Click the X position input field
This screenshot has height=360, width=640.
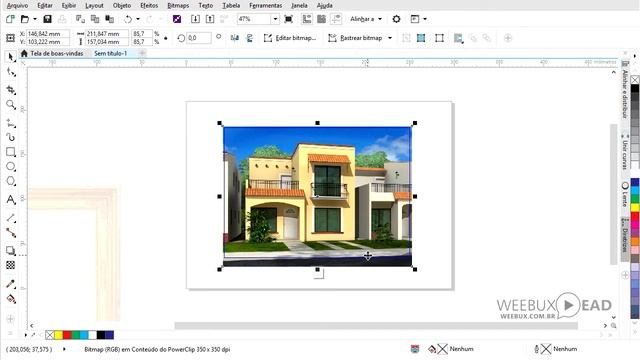[x=47, y=34]
